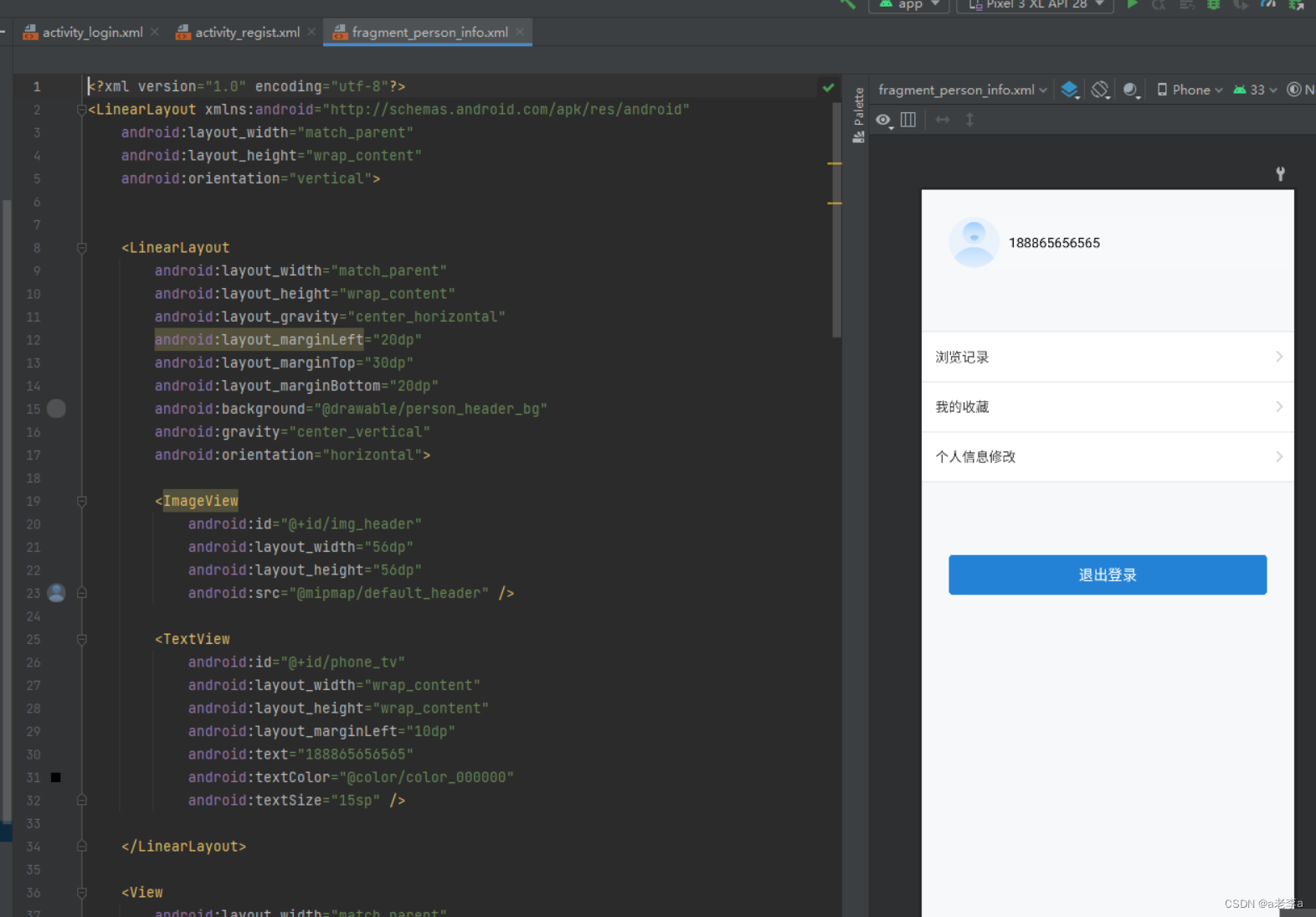Open the Phone device dropdown
The height and width of the screenshot is (917, 1316).
(x=1190, y=90)
